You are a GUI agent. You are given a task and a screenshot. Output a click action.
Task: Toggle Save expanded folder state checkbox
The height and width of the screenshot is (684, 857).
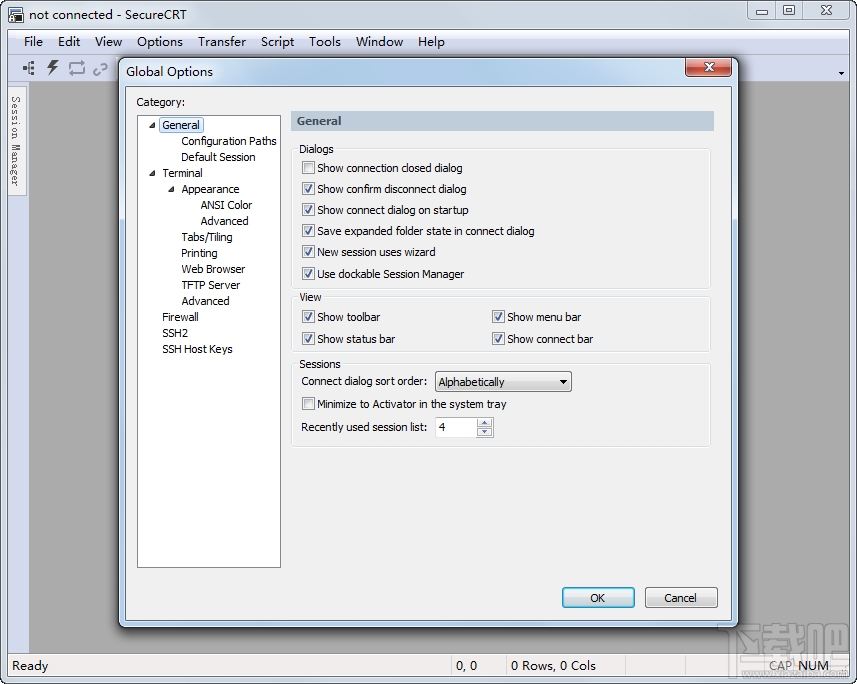point(308,231)
